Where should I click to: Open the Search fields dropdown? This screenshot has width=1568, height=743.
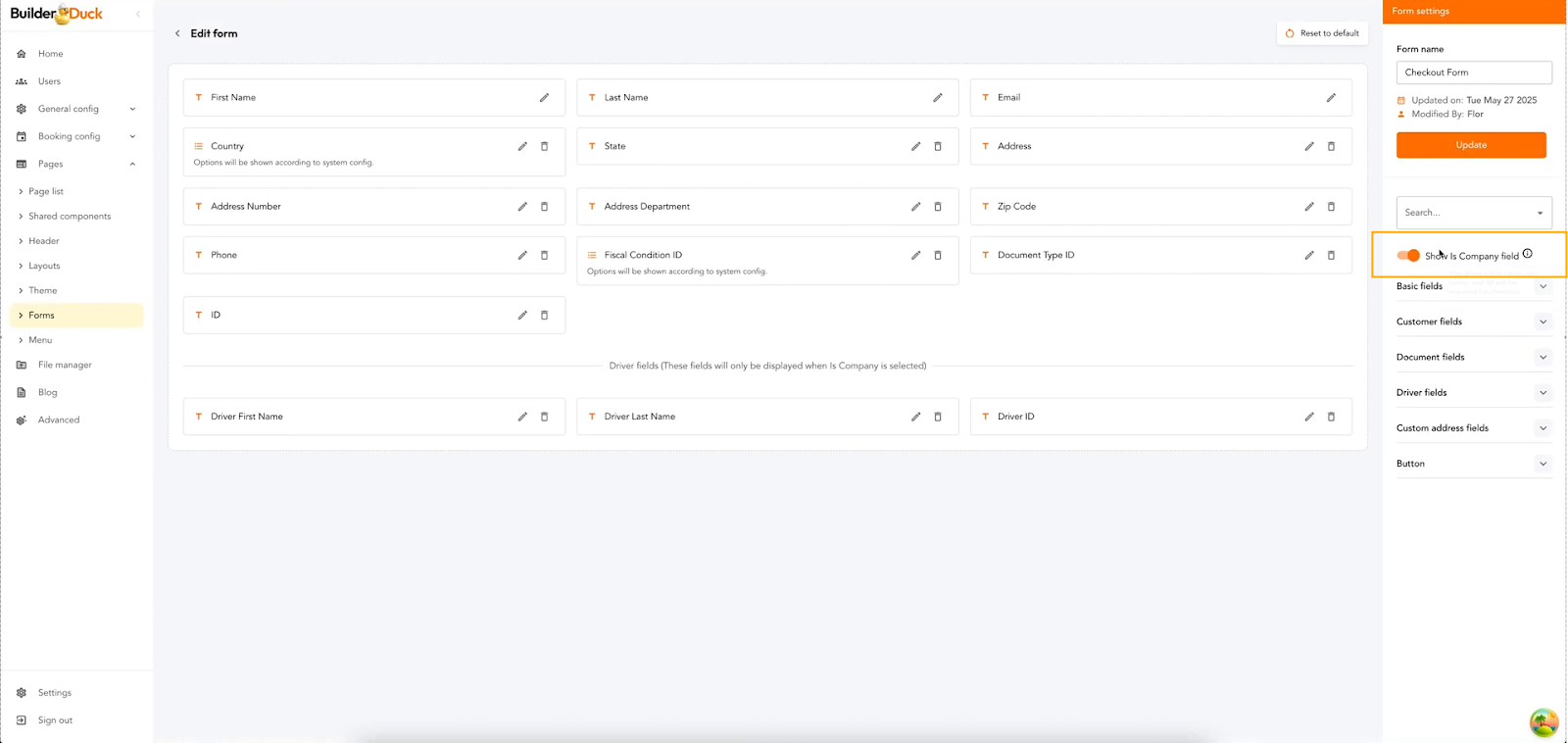click(1473, 213)
